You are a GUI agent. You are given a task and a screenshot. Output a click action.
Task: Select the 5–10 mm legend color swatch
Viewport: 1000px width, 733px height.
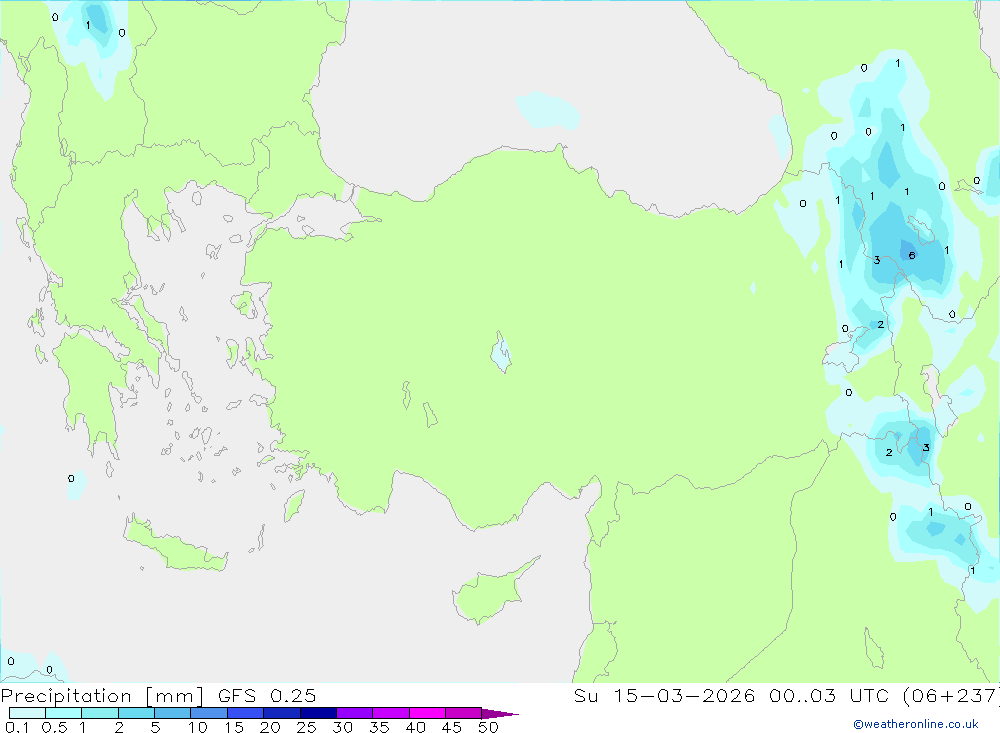click(x=172, y=713)
